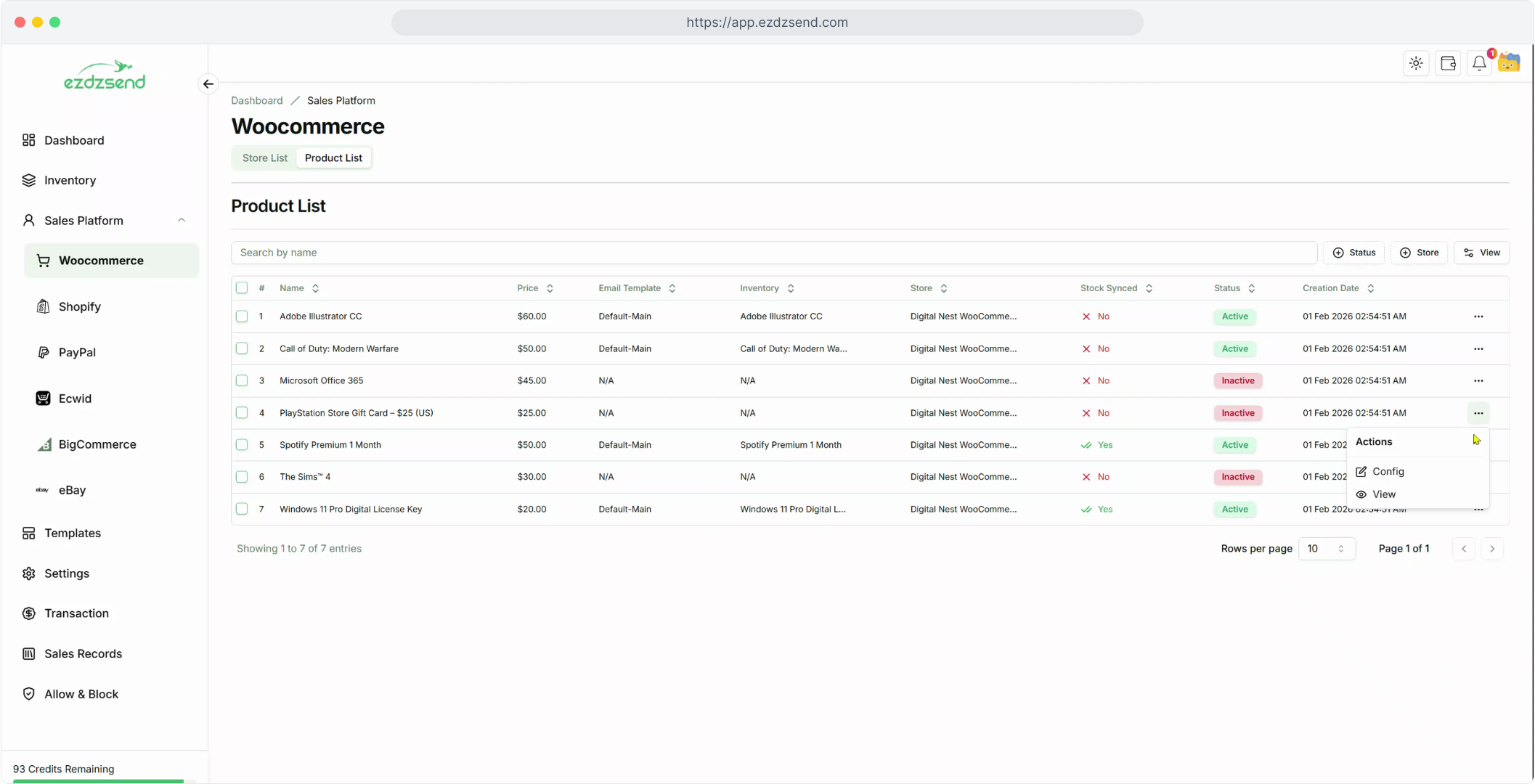Collapse the Sales Platform sidebar section
The height and width of the screenshot is (784, 1535).
pos(182,221)
